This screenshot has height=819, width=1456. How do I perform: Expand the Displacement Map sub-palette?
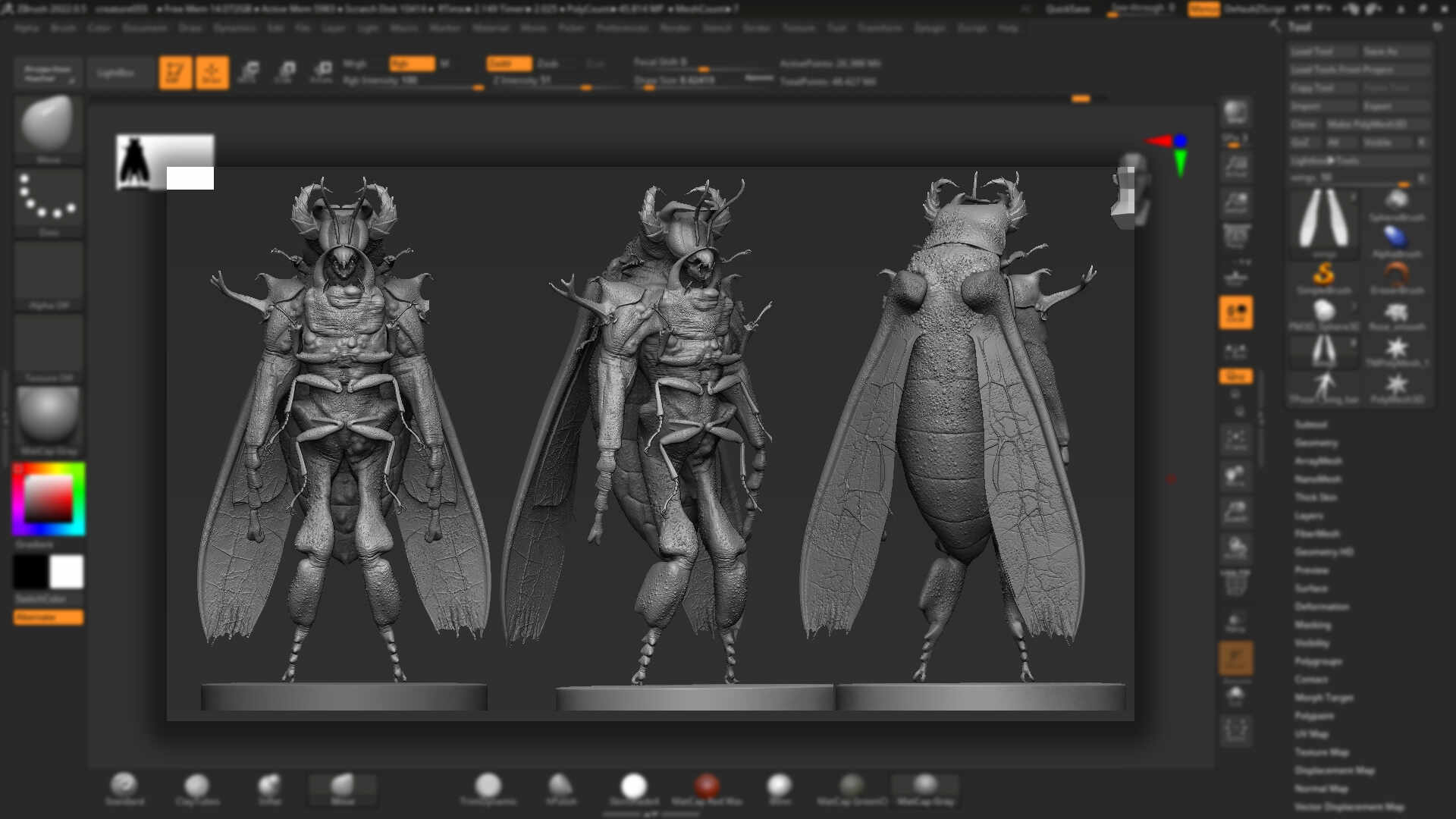[1334, 770]
